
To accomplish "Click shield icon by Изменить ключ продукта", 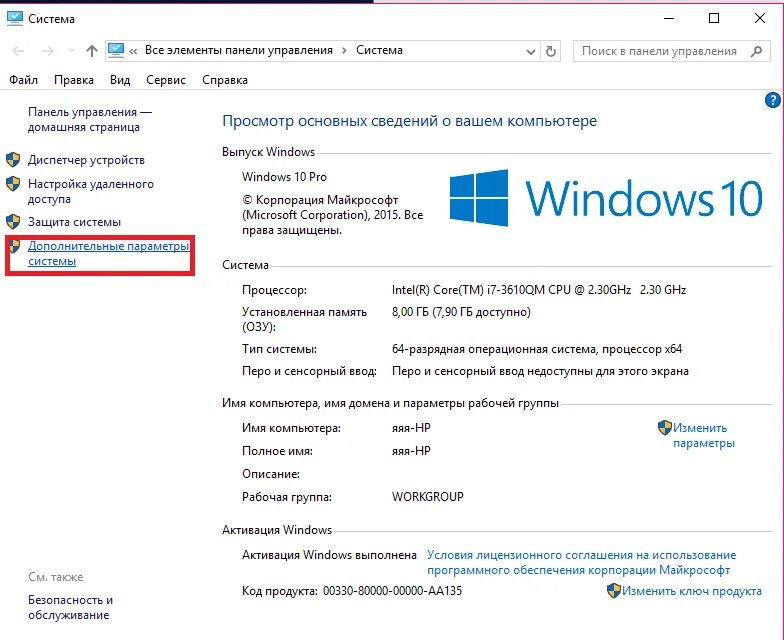I will pyautogui.click(x=614, y=591).
